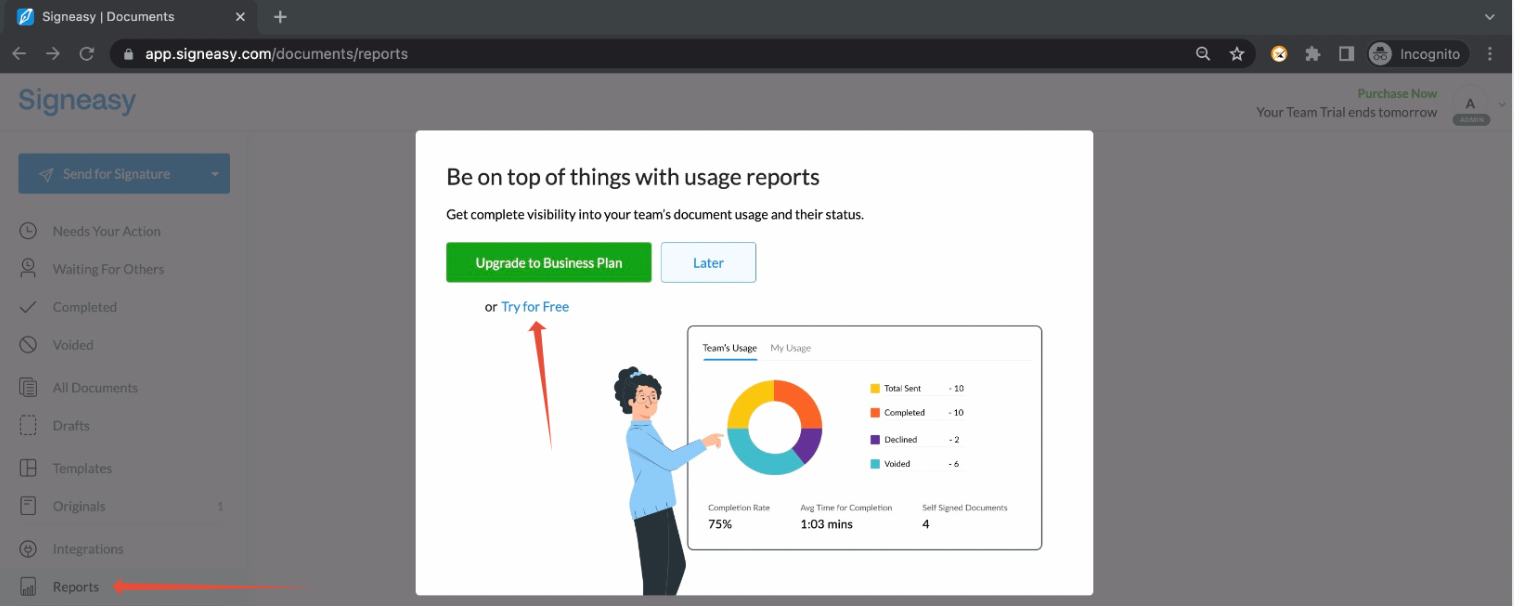This screenshot has height=606, width=1514.
Task: Click the Purchase Now link
Action: click(1397, 94)
